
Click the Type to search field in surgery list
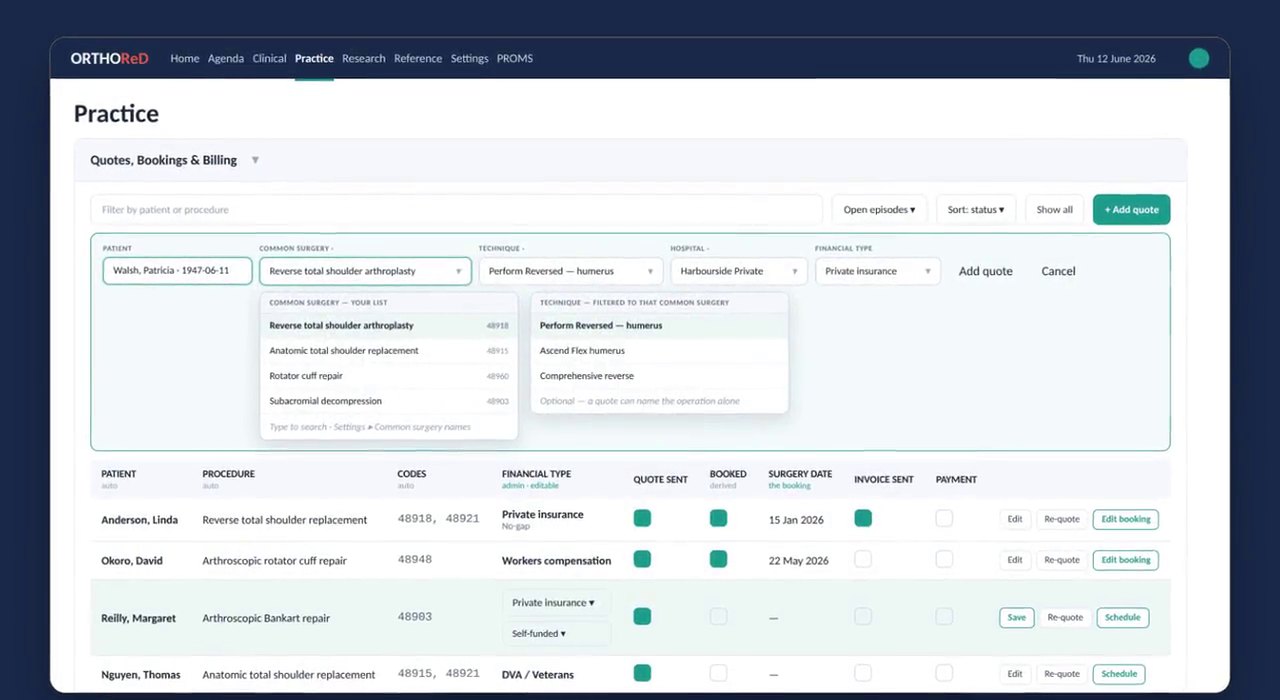(389, 427)
